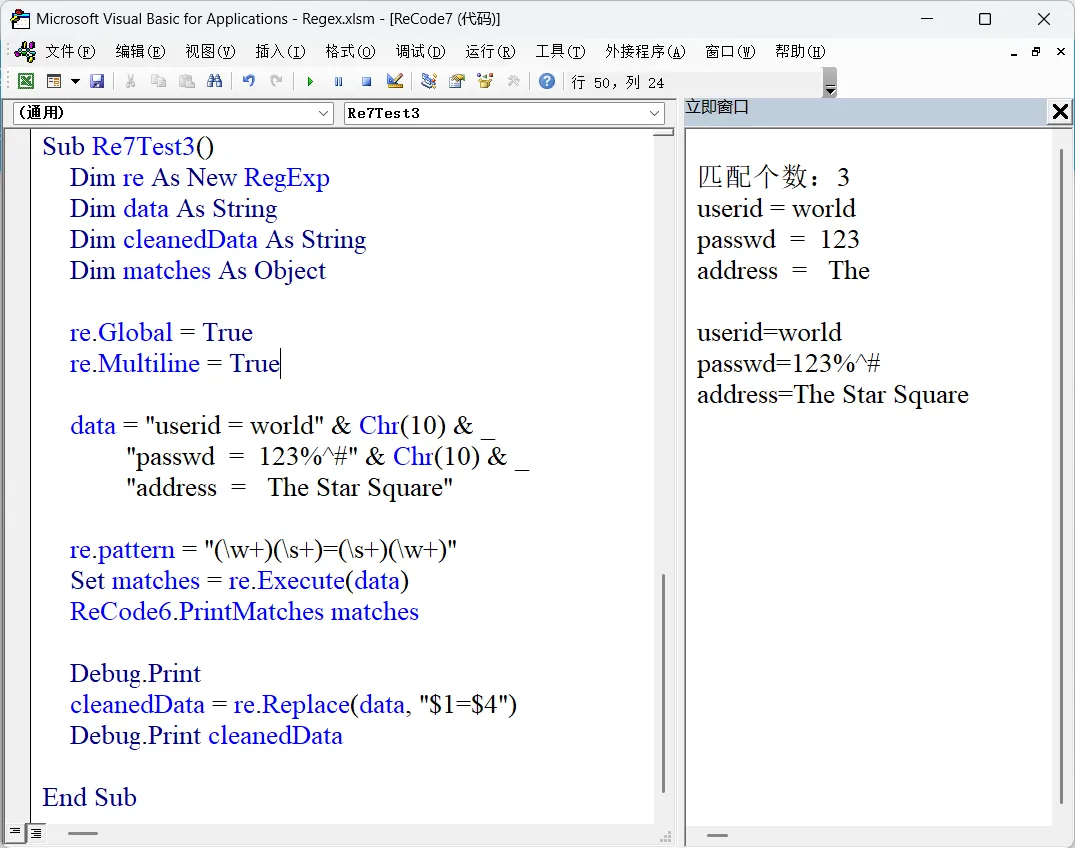
Task: Open the Object Browser icon
Action: tap(485, 82)
